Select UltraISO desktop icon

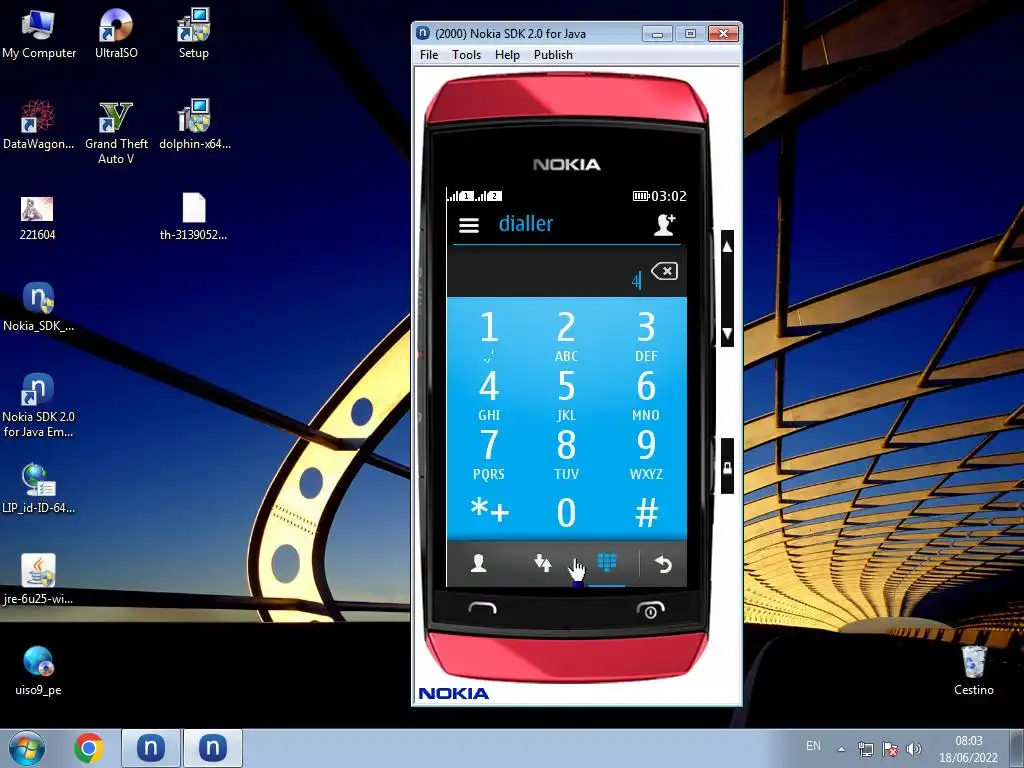point(116,35)
